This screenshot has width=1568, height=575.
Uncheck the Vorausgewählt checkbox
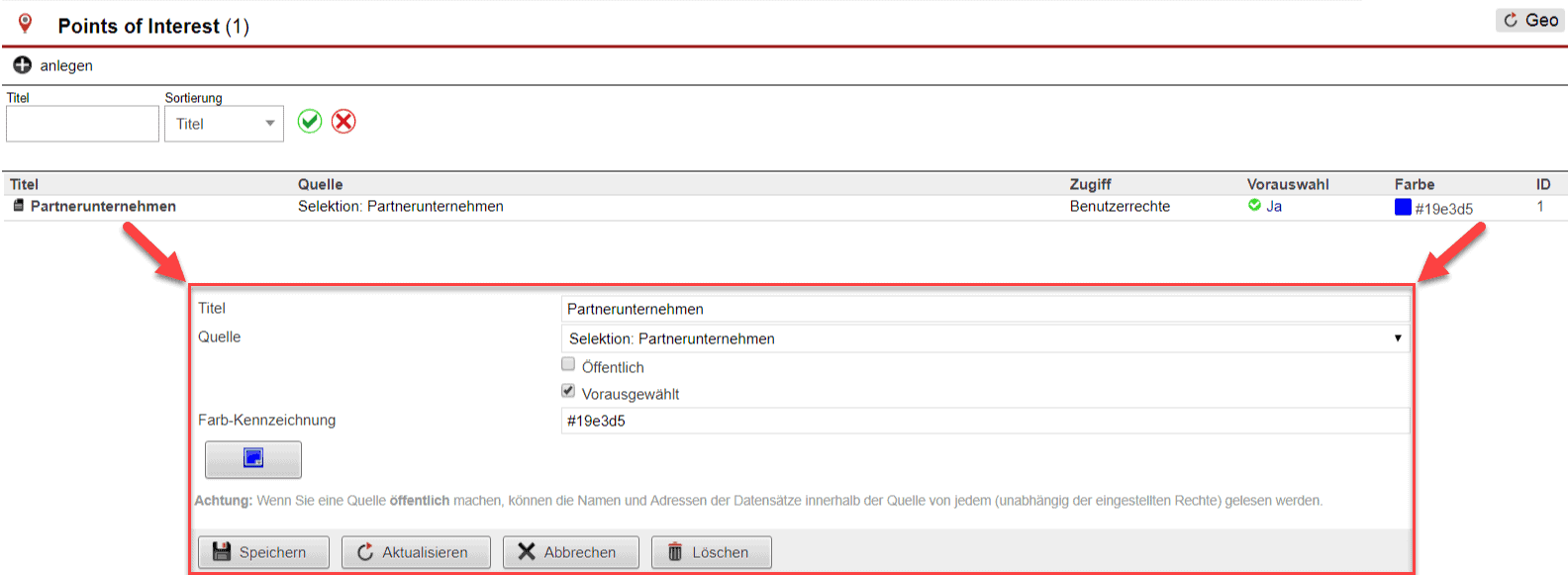pyautogui.click(x=568, y=392)
